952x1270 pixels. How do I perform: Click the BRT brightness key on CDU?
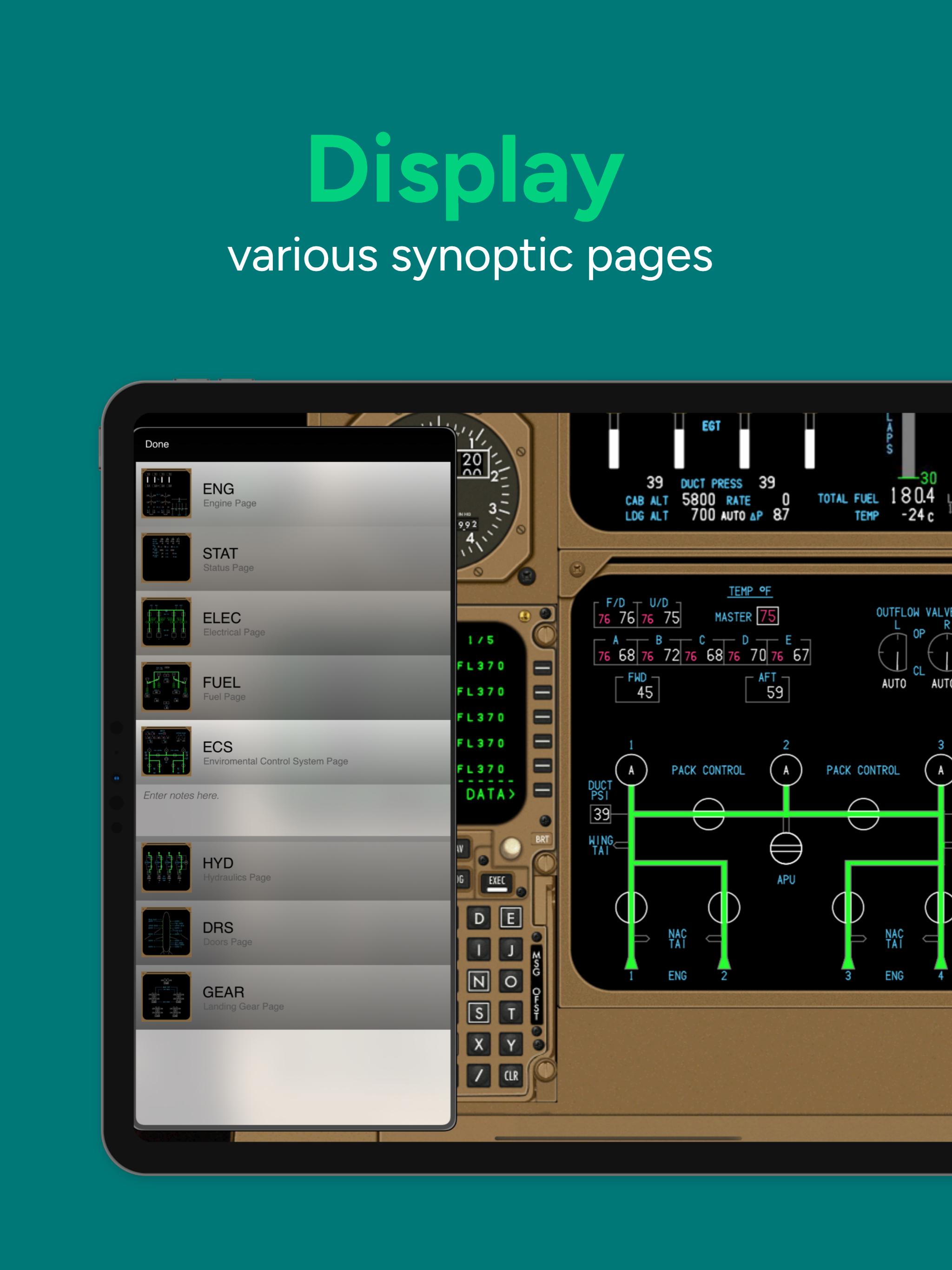pyautogui.click(x=542, y=840)
